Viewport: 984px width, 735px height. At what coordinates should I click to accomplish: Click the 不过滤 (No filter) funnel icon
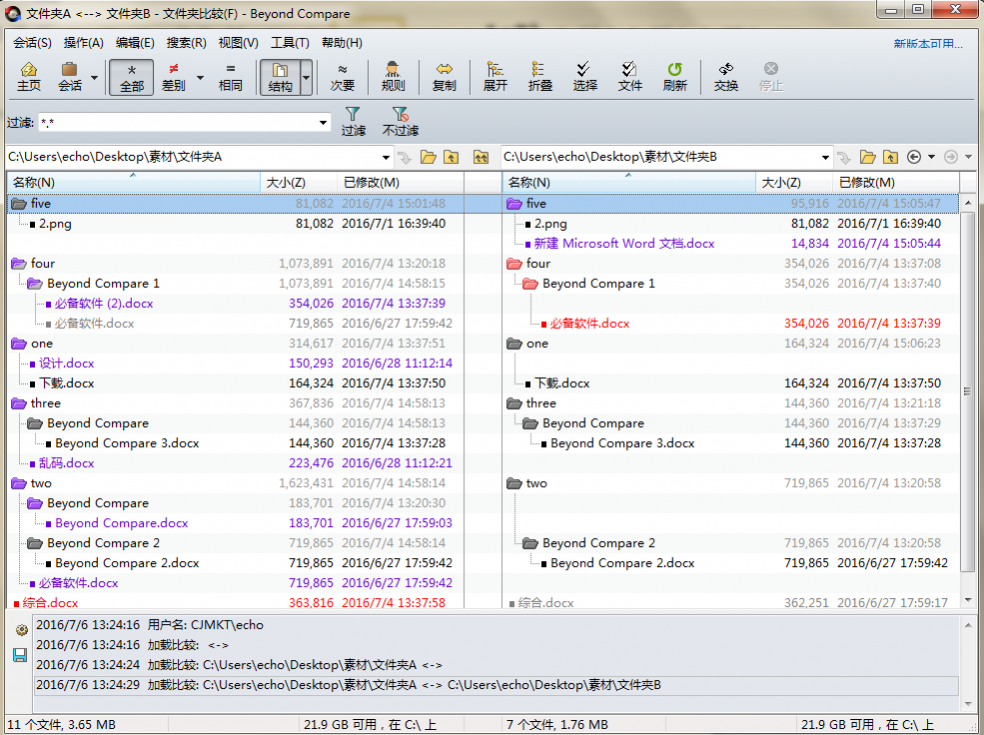point(400,121)
